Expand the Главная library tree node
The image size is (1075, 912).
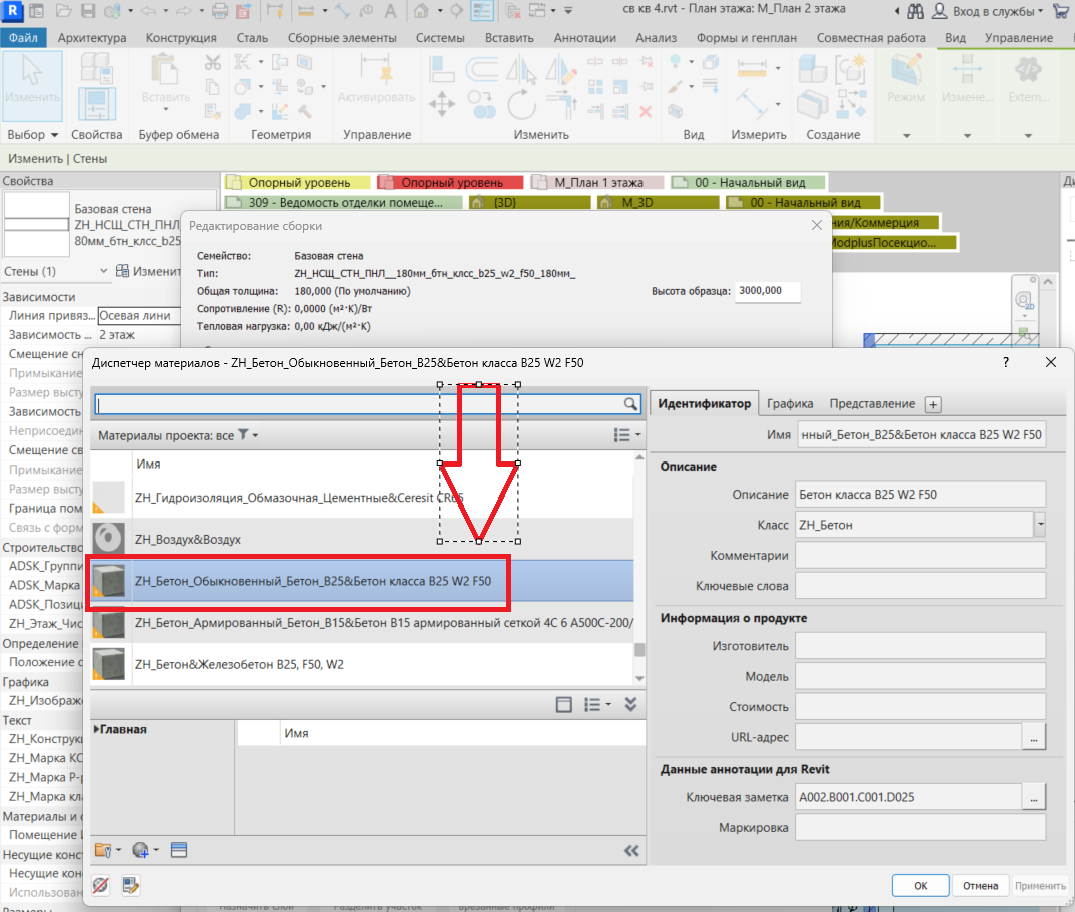(x=97, y=729)
